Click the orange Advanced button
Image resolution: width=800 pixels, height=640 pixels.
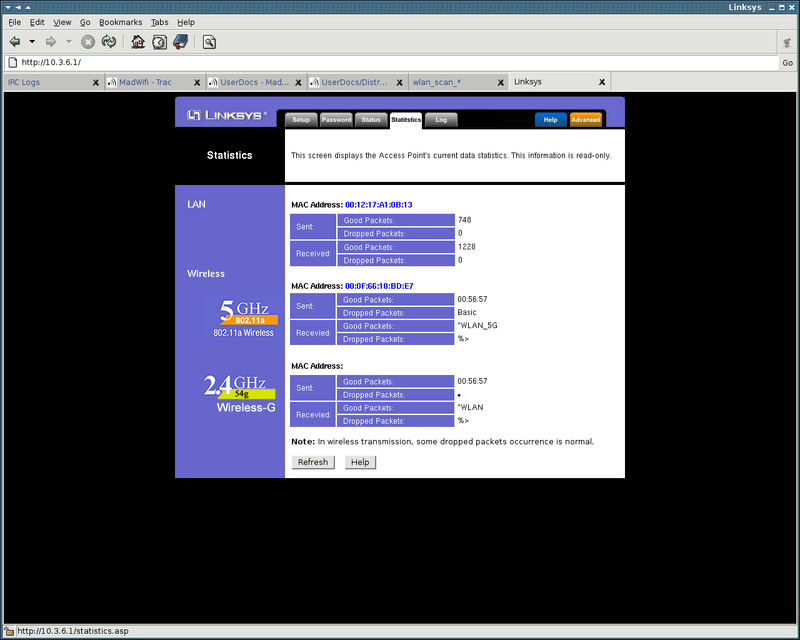(x=586, y=120)
